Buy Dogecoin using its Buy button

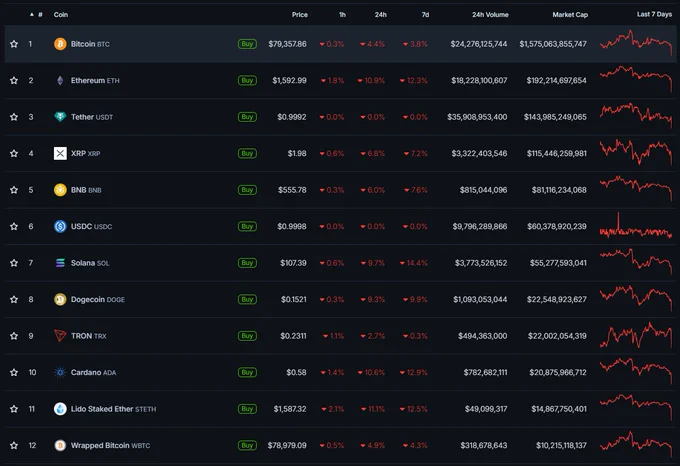pyautogui.click(x=247, y=299)
